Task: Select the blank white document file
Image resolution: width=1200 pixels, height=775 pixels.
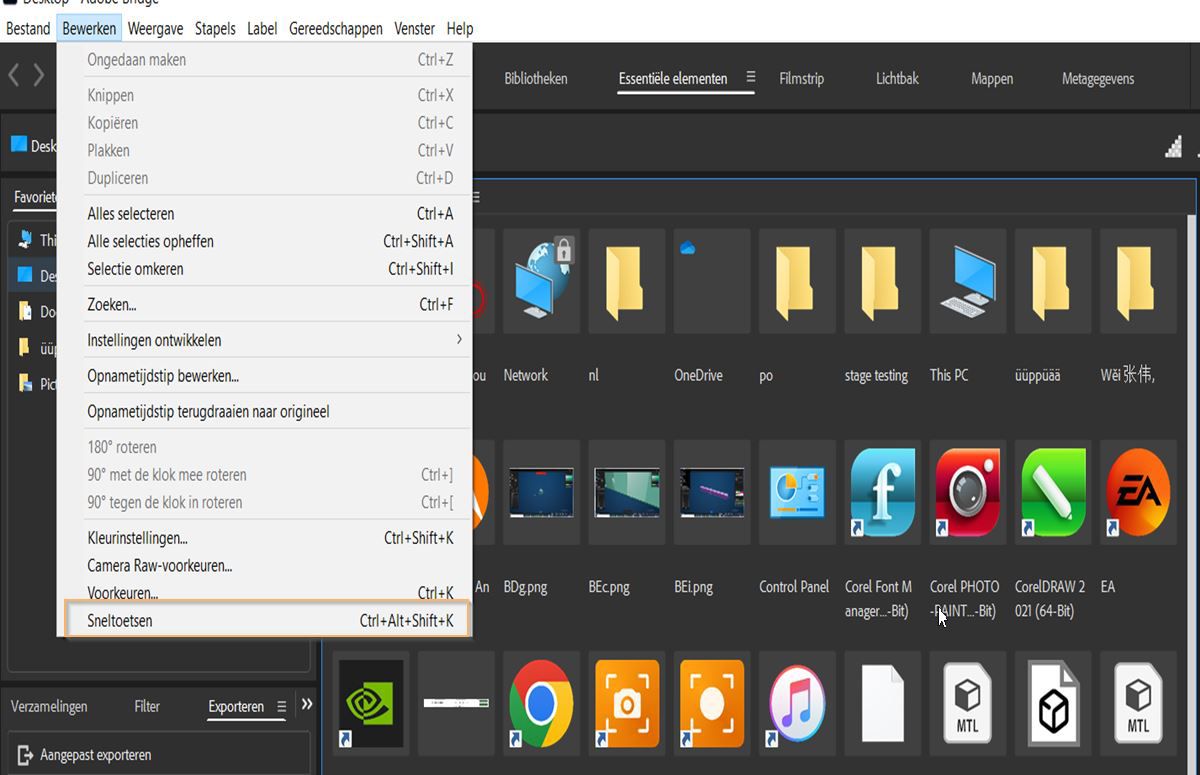Action: pos(882,703)
